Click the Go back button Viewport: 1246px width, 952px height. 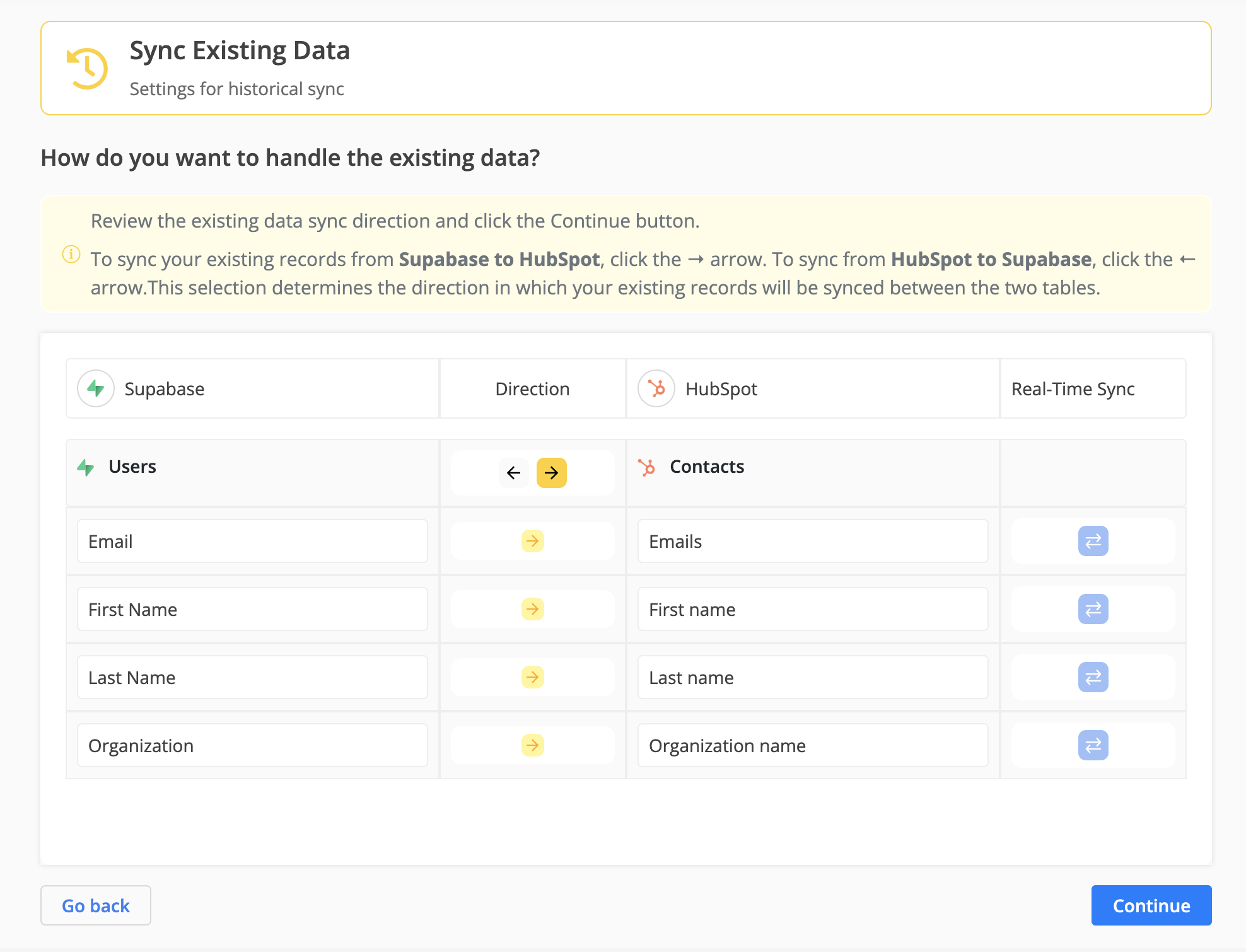[x=96, y=905]
